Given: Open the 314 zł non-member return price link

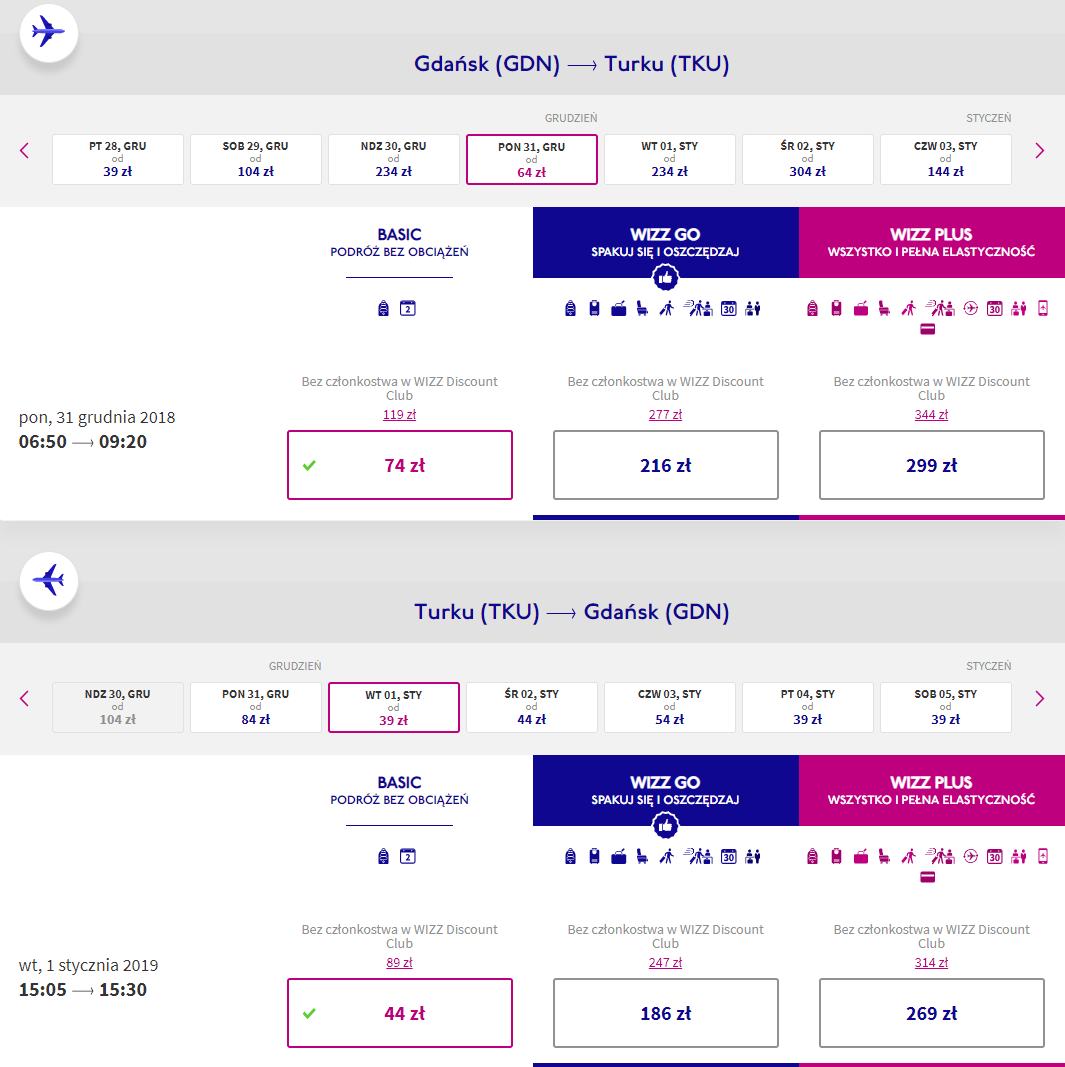Looking at the screenshot, I should 931,963.
